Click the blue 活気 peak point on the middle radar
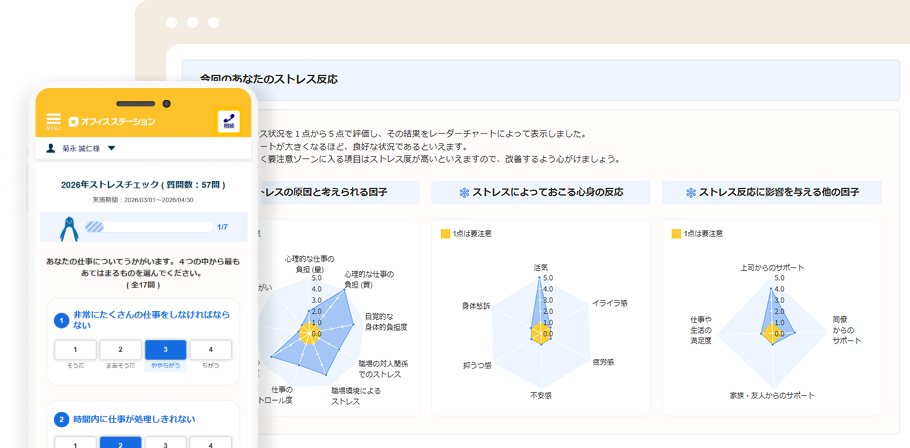This screenshot has width=910, height=448. point(540,277)
